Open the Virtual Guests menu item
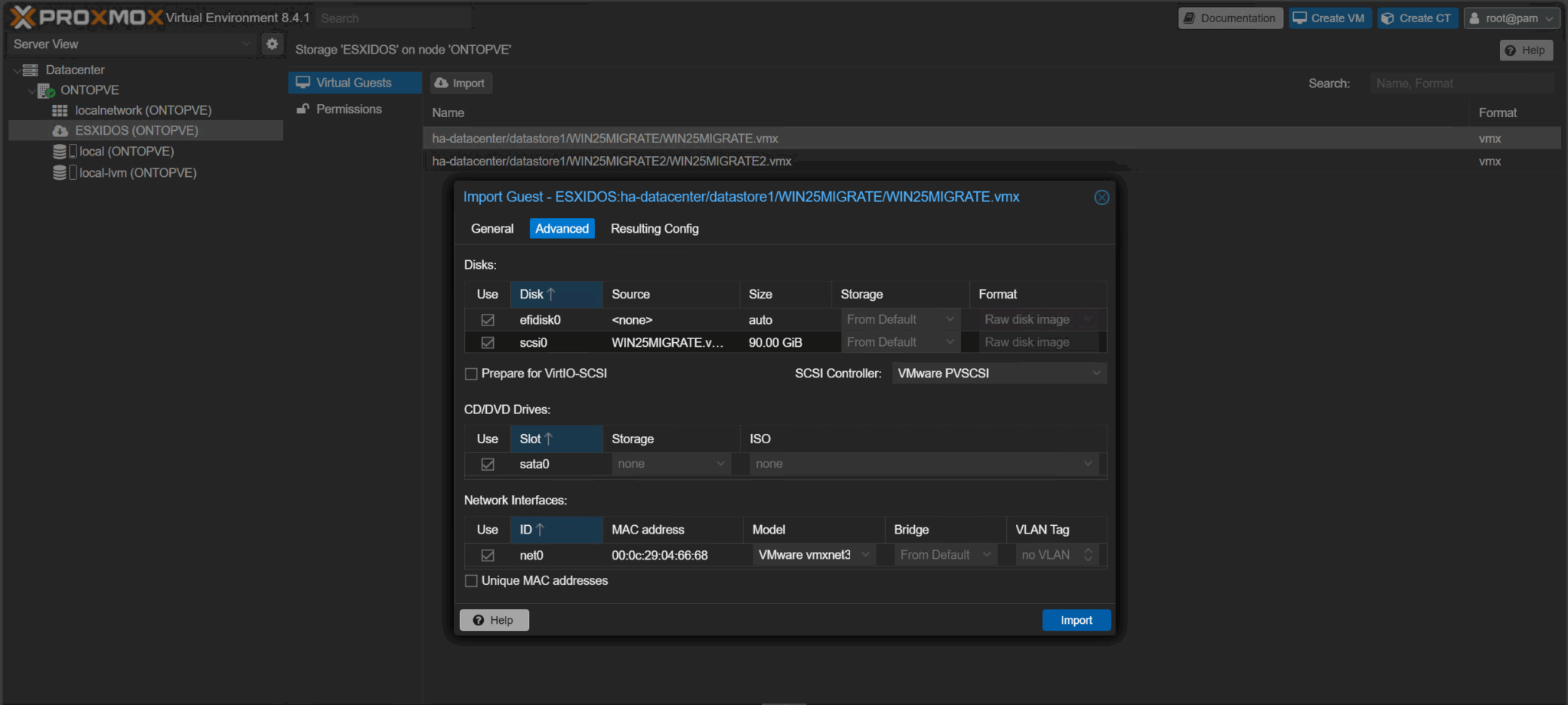Image resolution: width=1568 pixels, height=705 pixels. (x=354, y=83)
